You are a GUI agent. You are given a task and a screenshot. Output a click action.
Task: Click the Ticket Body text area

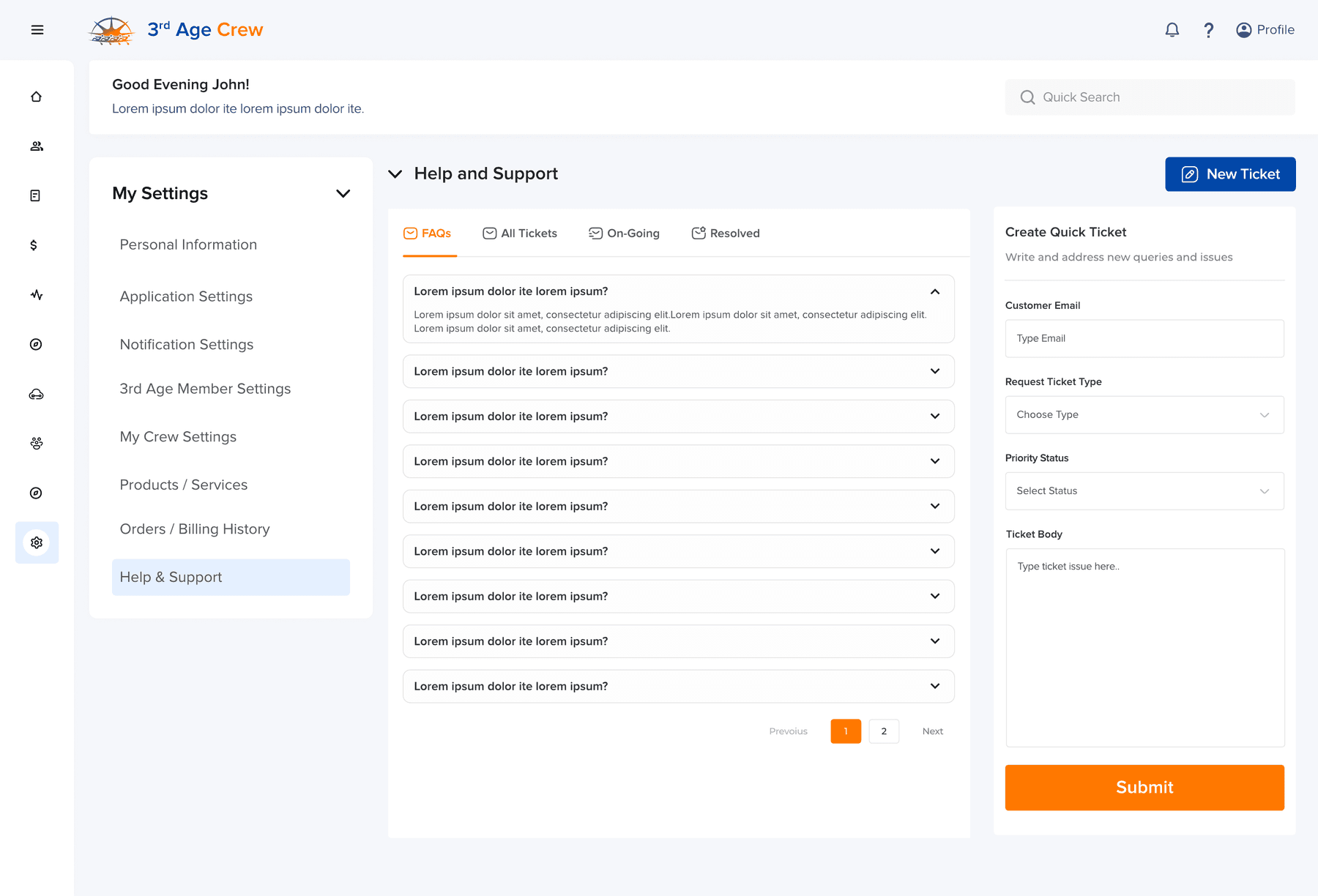(x=1144, y=648)
